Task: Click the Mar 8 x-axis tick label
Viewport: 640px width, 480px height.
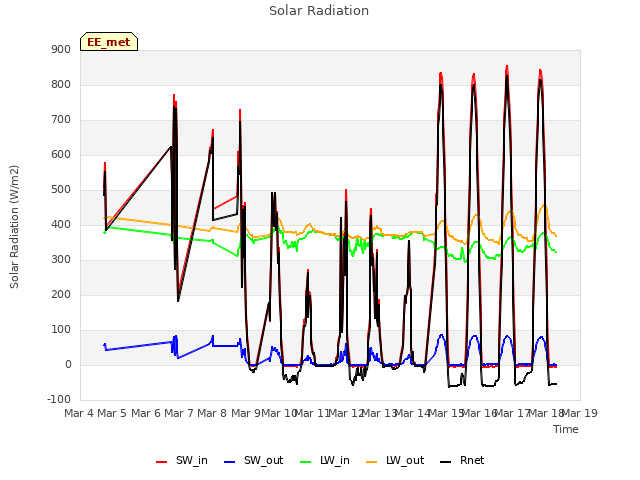Action: click(x=212, y=413)
